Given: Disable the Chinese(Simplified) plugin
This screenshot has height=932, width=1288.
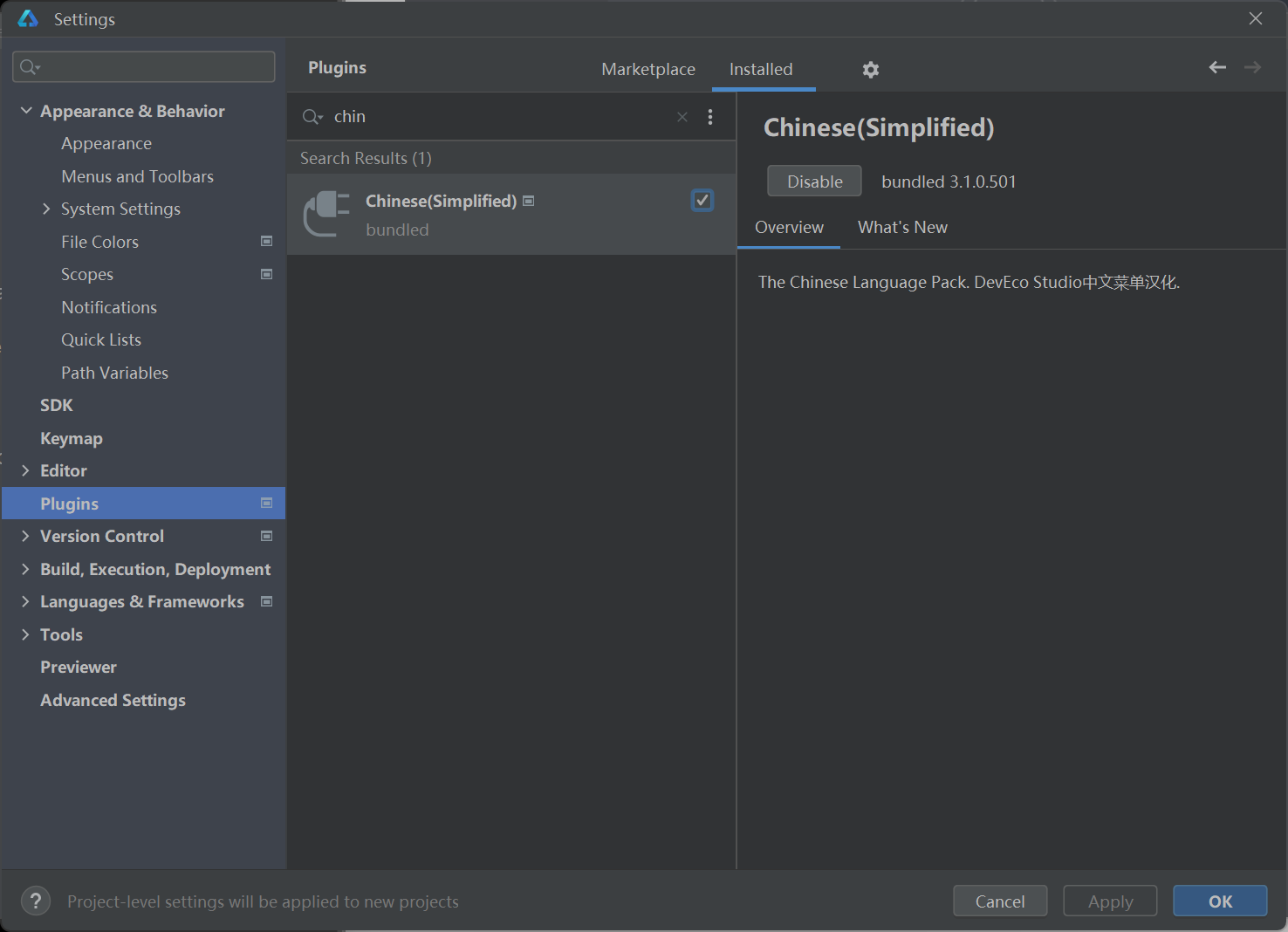Looking at the screenshot, I should pyautogui.click(x=814, y=182).
